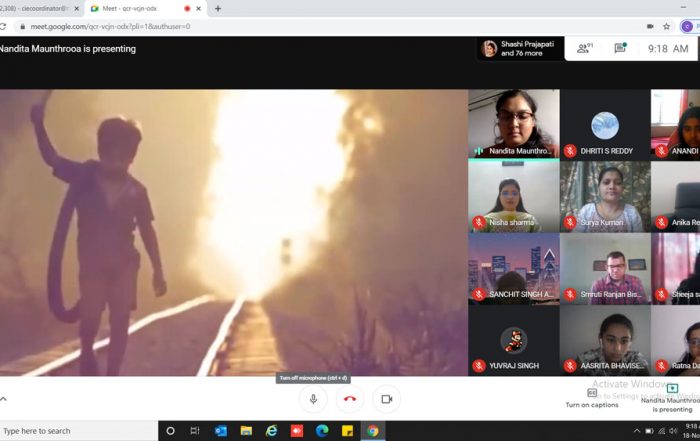This screenshot has width=700, height=441.
Task: Open File Explorer from the taskbar
Action: coord(246,431)
